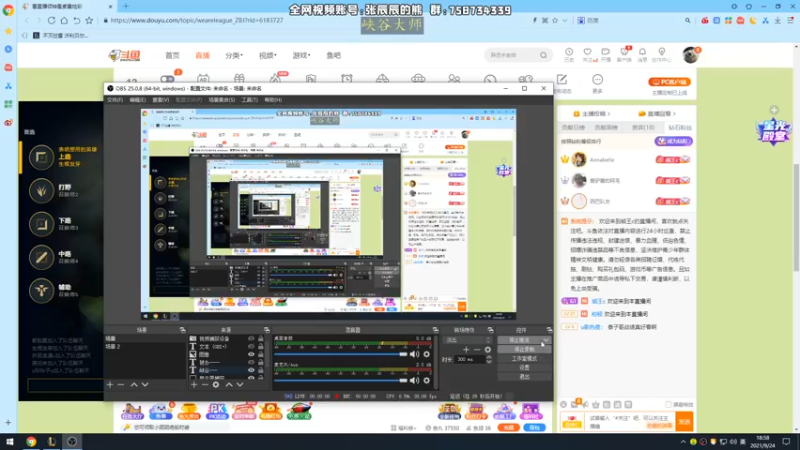This screenshot has width=800, height=450.
Task: Select the 上路 top lane role icon
Action: 41,157
